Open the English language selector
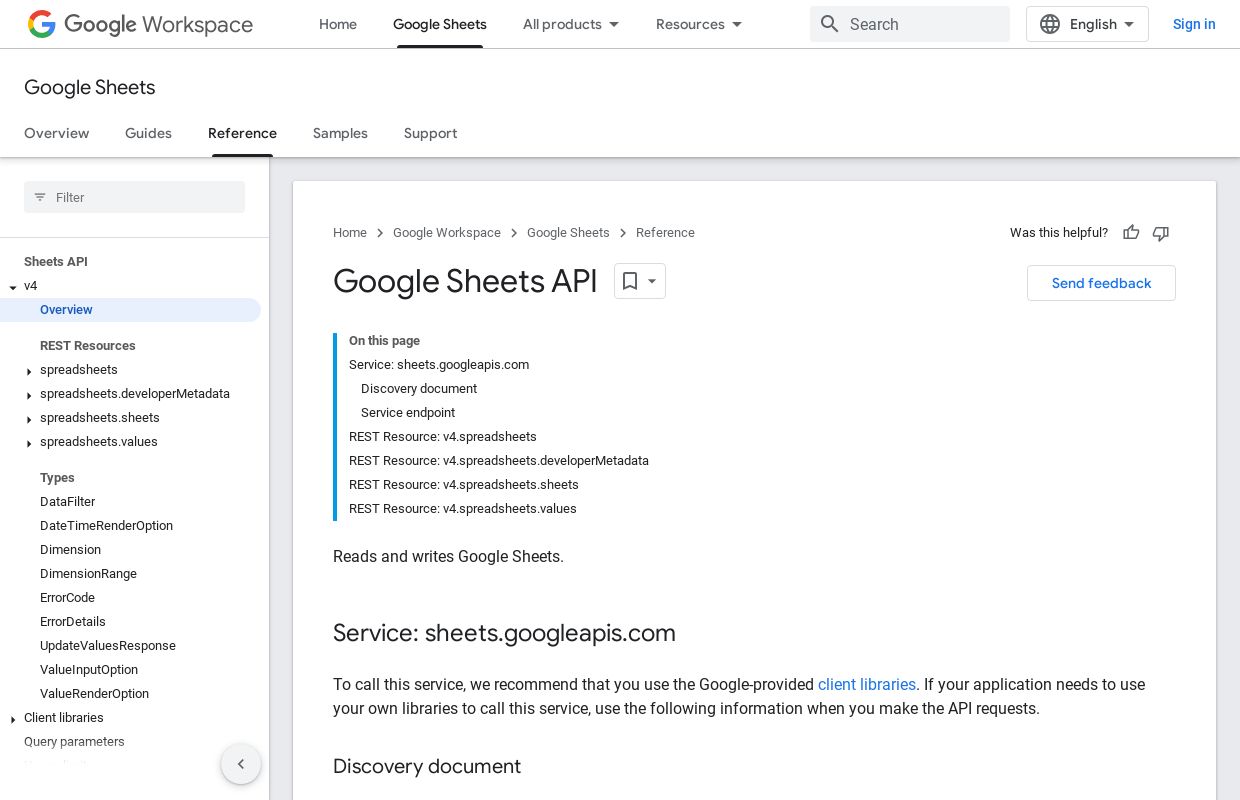The image size is (1240, 800). (1087, 24)
